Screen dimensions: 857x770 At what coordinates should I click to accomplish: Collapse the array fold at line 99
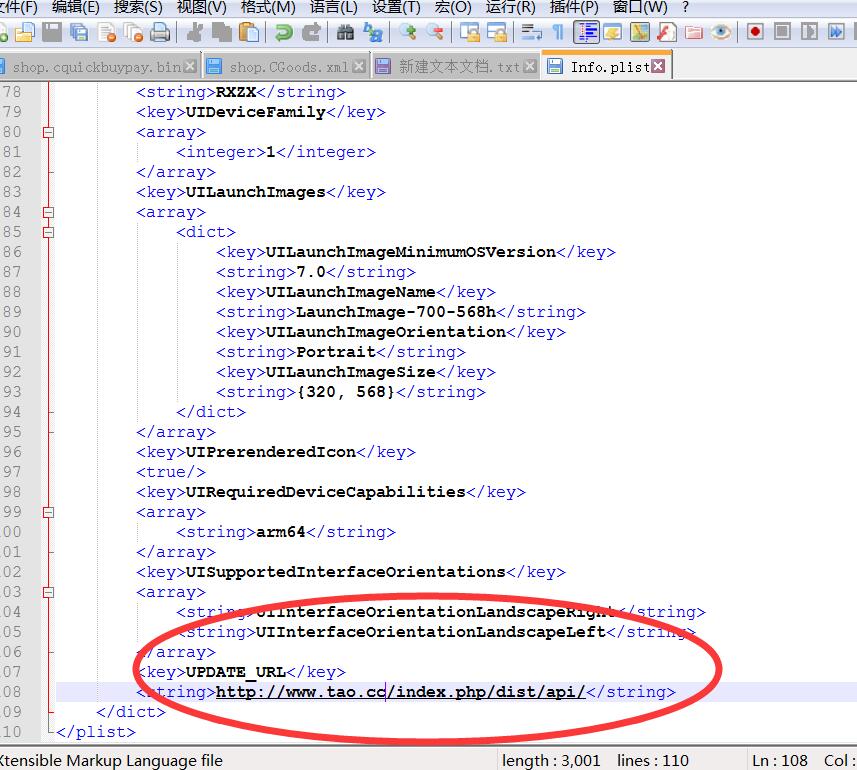pos(48,512)
